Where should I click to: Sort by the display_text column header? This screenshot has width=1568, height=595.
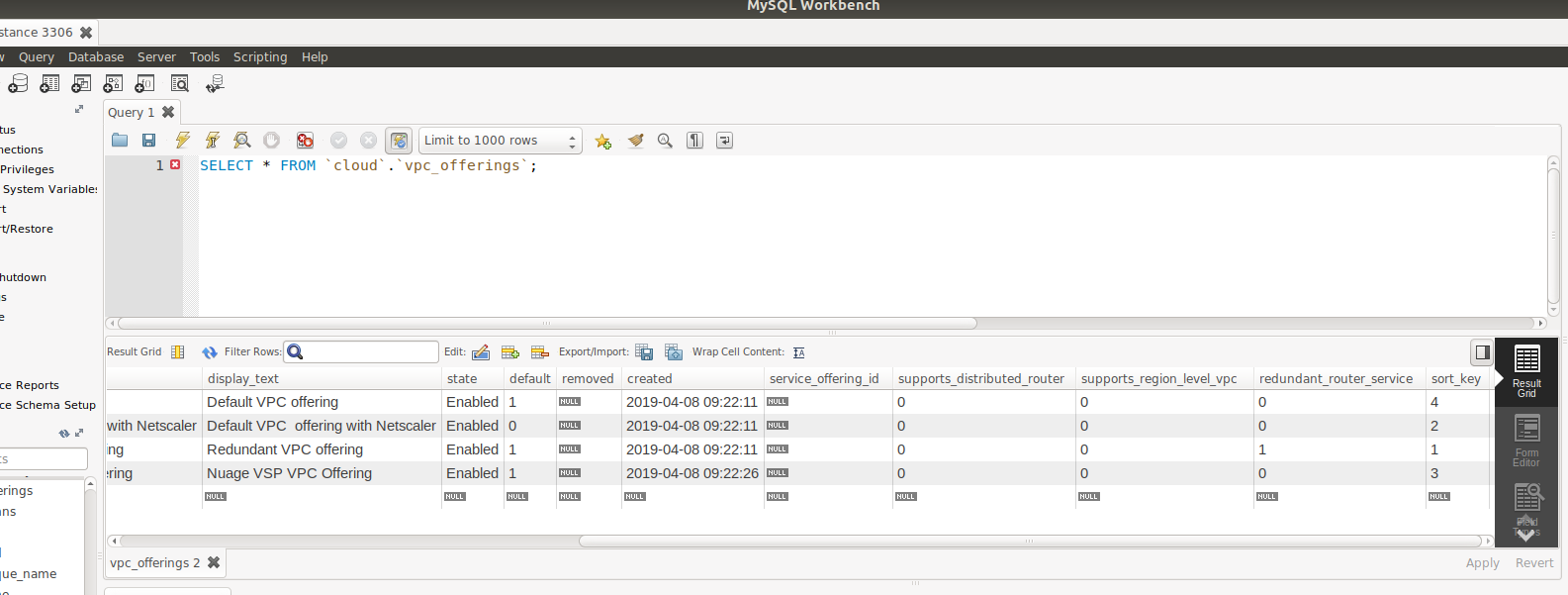point(323,379)
